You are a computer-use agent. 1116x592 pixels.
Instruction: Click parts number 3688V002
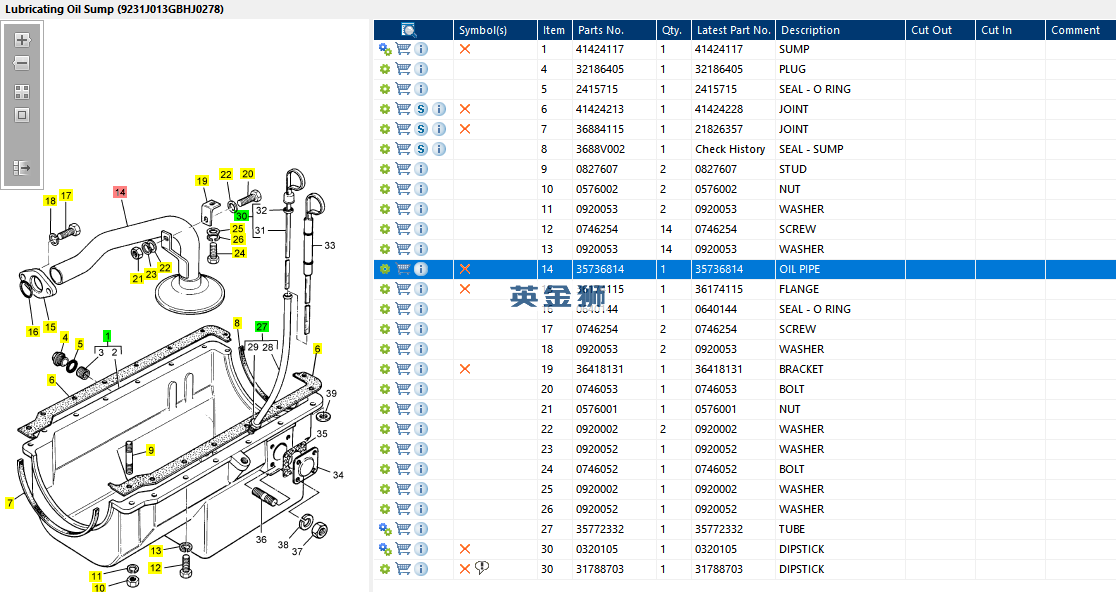coord(601,149)
